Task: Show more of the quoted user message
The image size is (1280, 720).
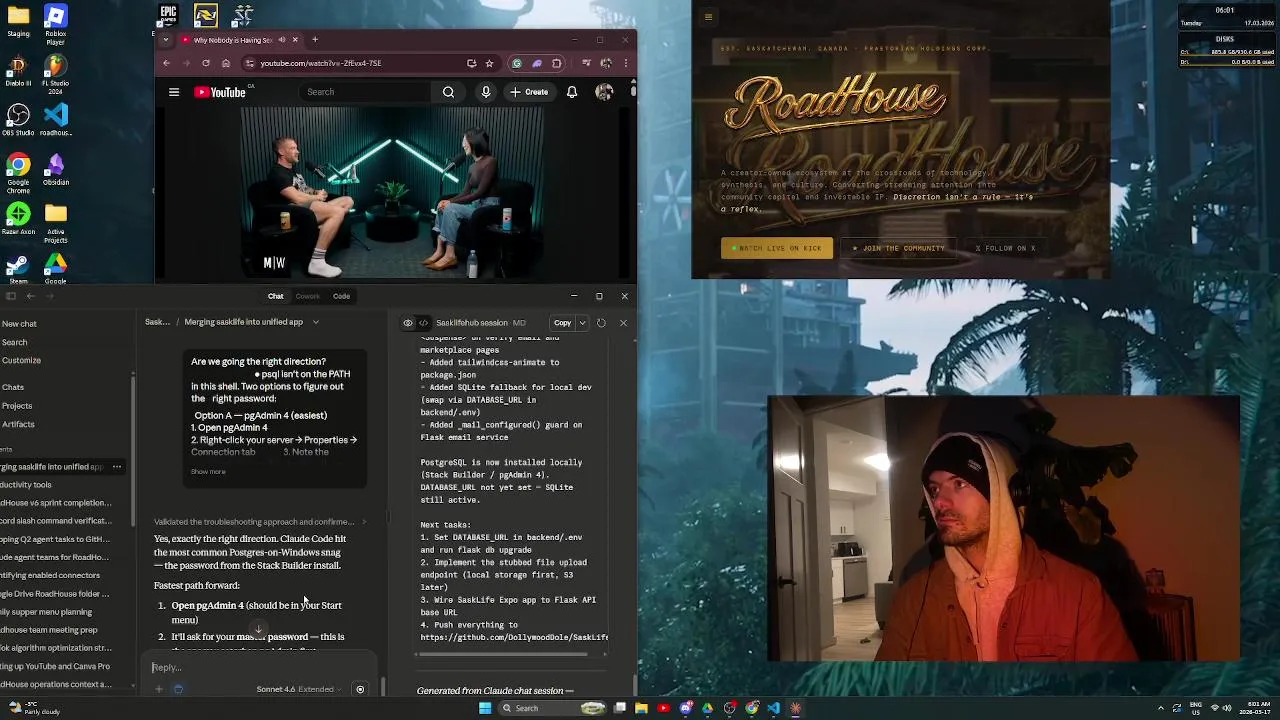Action: point(208,472)
